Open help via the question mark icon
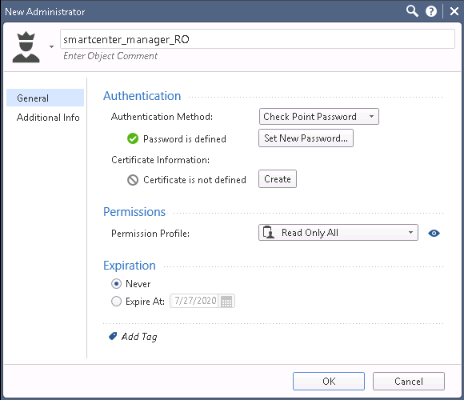464x400 pixels. 431,12
